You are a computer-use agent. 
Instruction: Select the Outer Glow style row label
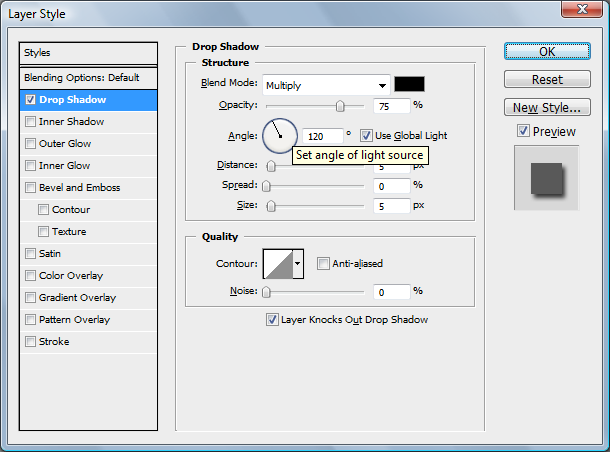click(x=65, y=144)
